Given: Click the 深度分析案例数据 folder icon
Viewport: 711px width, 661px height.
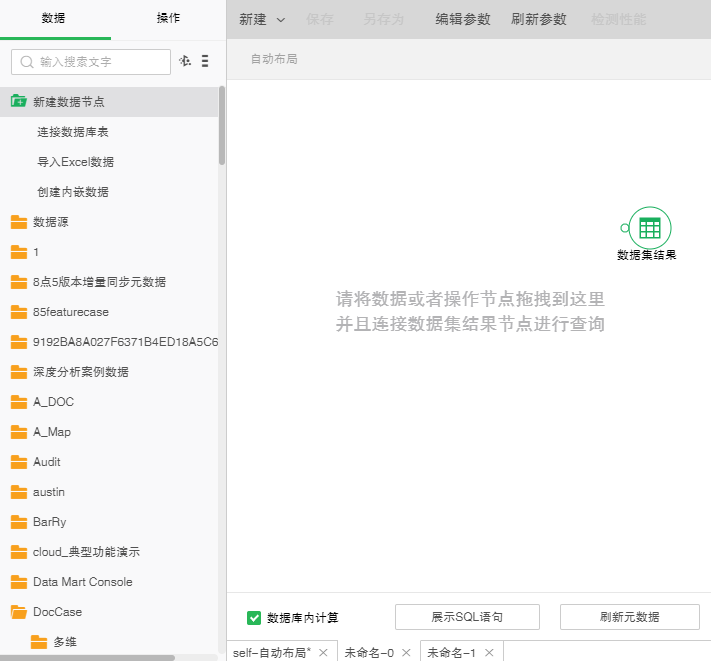Looking at the screenshot, I should 19,372.
